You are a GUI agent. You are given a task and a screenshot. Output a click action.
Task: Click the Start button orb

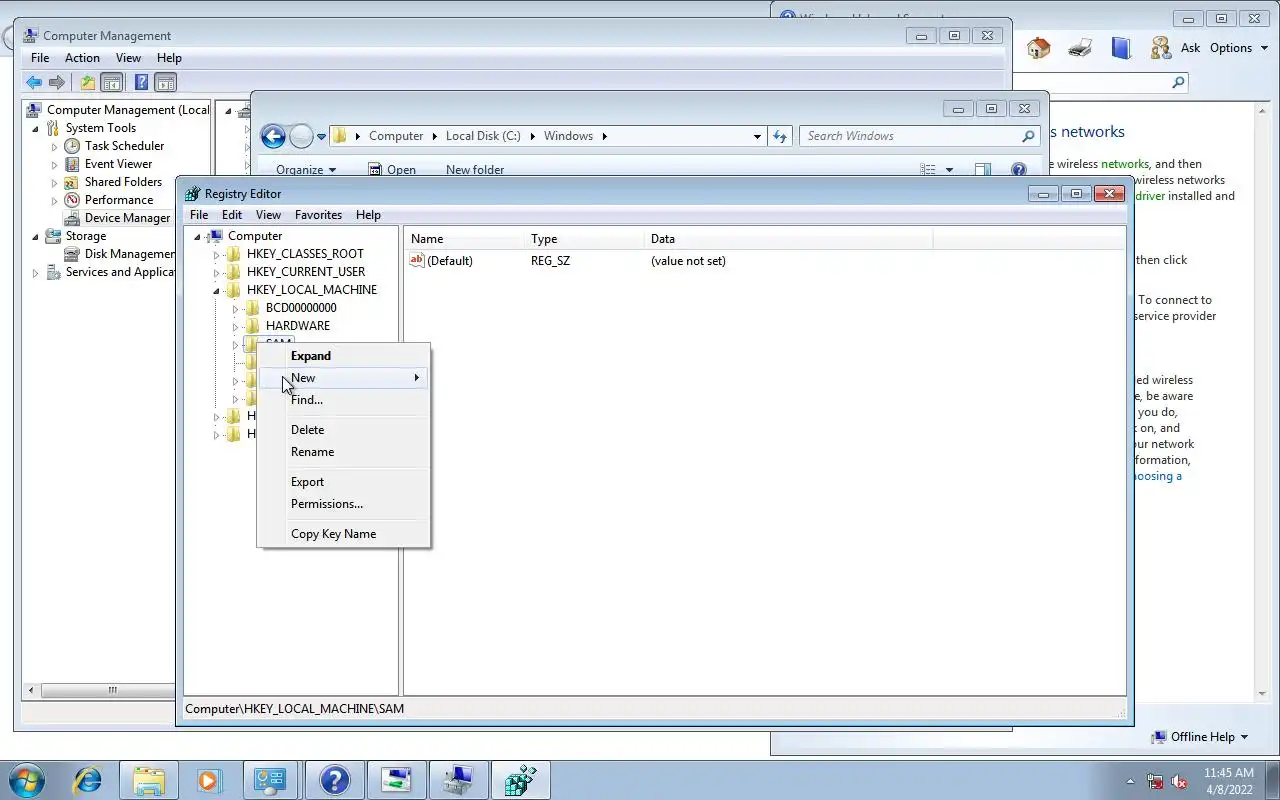tap(27, 780)
